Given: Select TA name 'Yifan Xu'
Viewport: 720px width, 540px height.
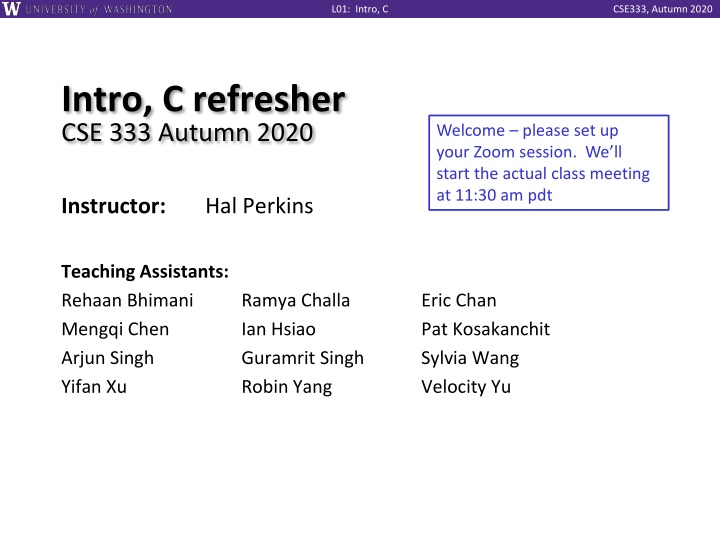Looking at the screenshot, I should (94, 387).
